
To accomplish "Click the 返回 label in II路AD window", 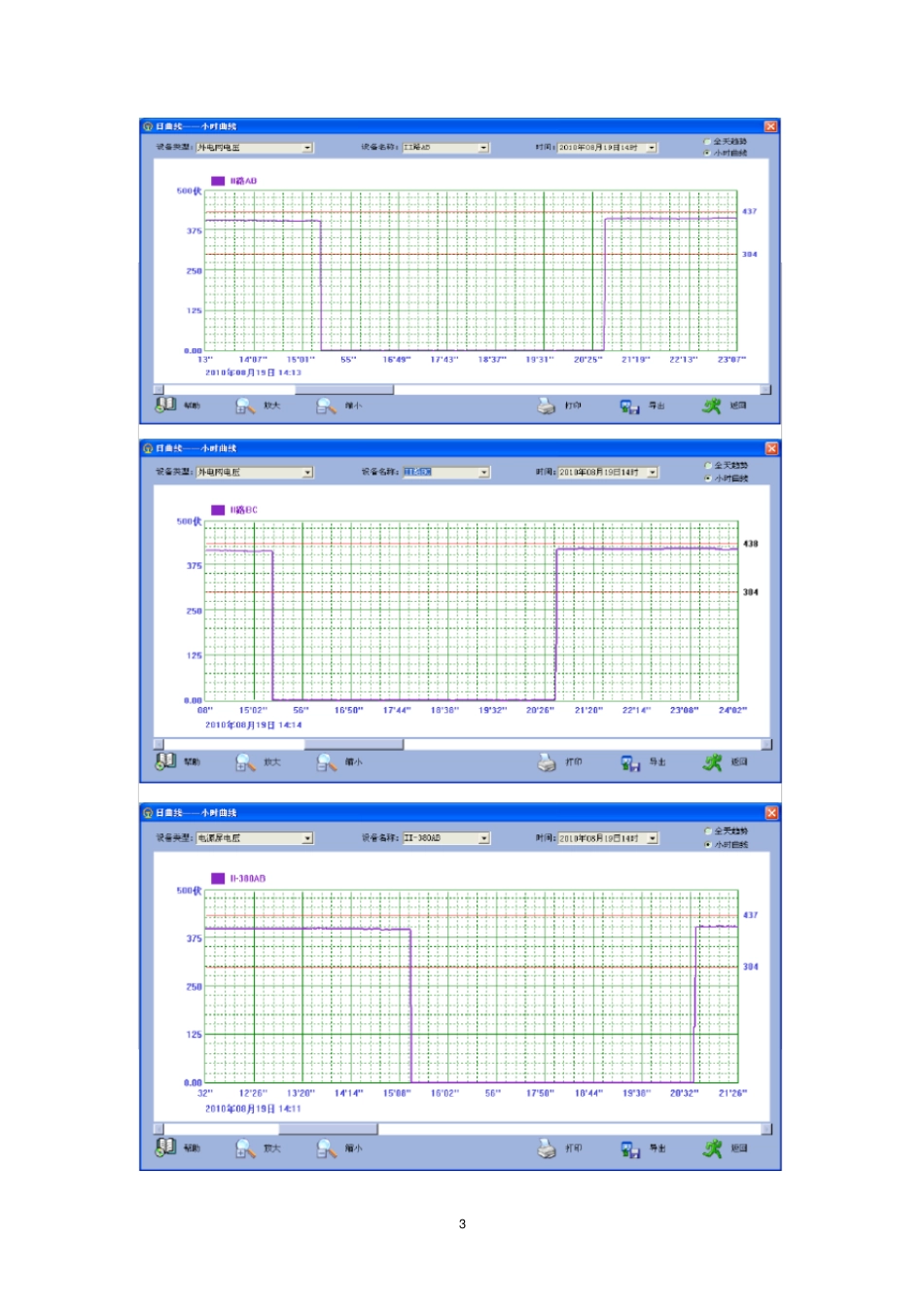I will (x=738, y=407).
